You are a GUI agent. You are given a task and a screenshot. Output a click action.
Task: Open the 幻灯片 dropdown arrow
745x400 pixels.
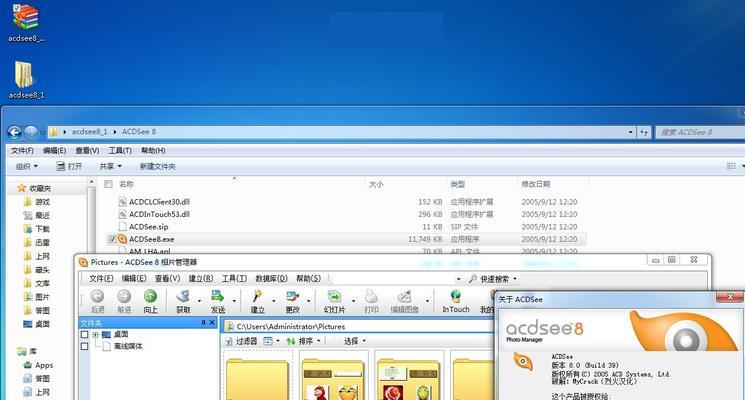[x=353, y=301]
